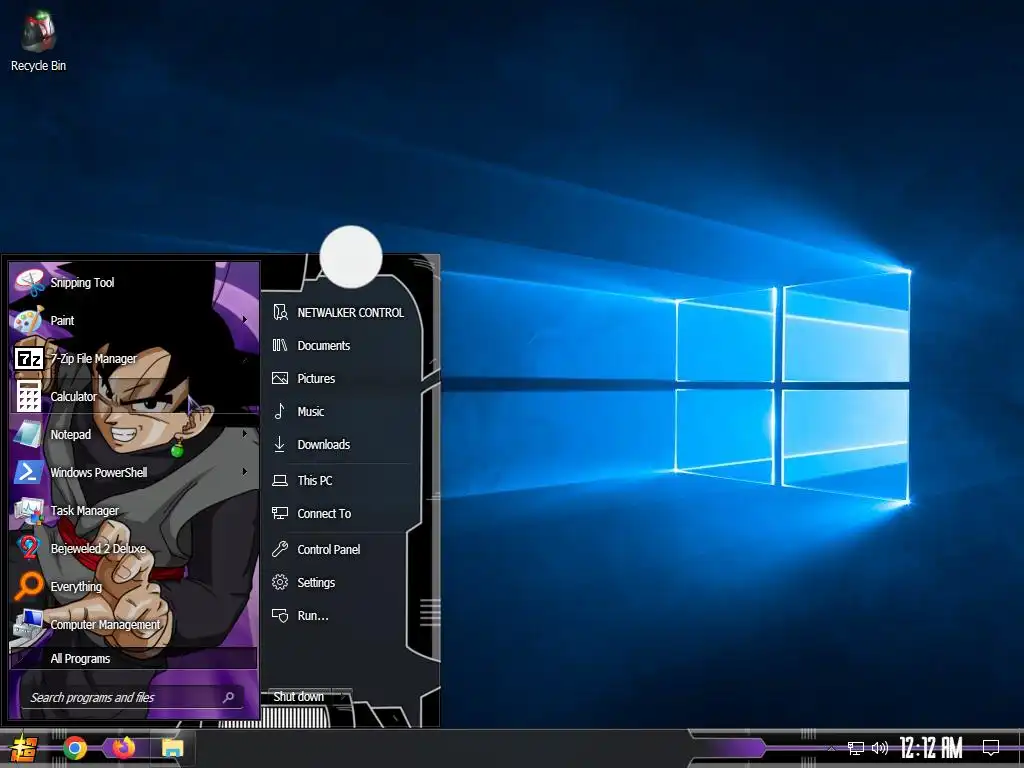1024x768 pixels.
Task: Open Connect To entry
Action: (x=324, y=513)
